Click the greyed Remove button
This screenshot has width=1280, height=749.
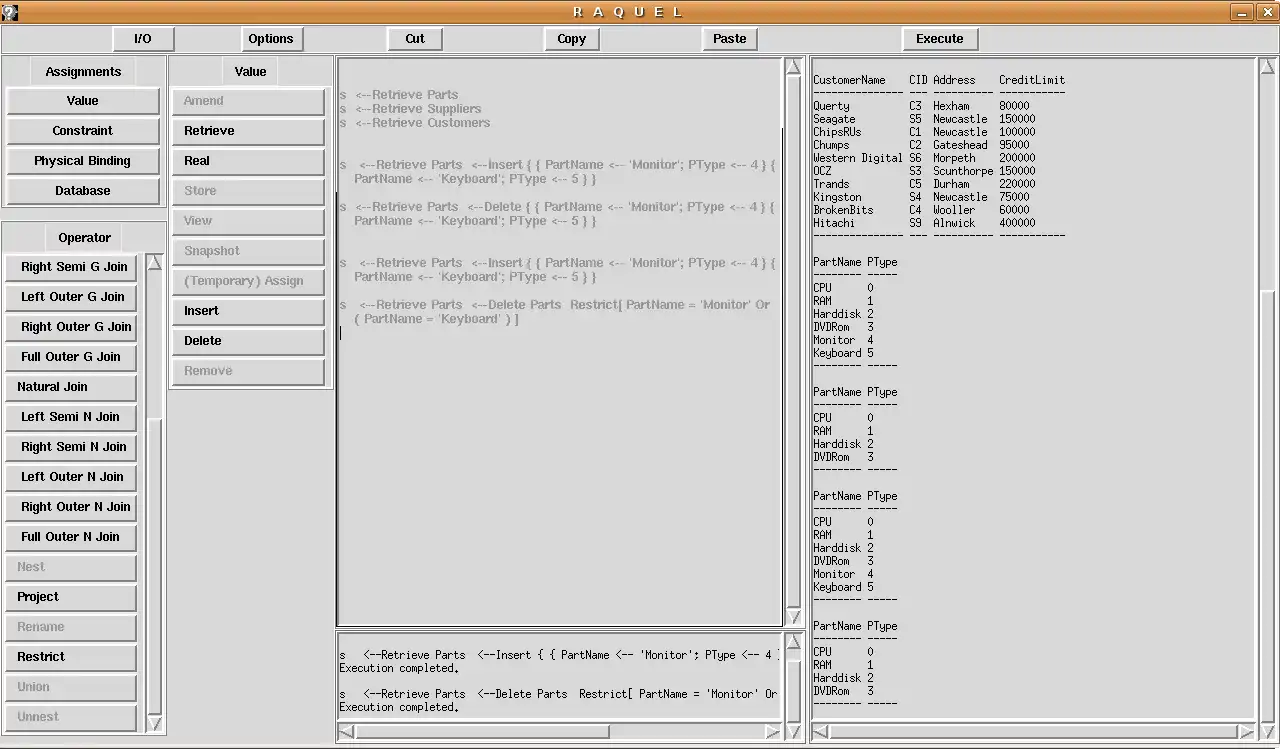(249, 371)
